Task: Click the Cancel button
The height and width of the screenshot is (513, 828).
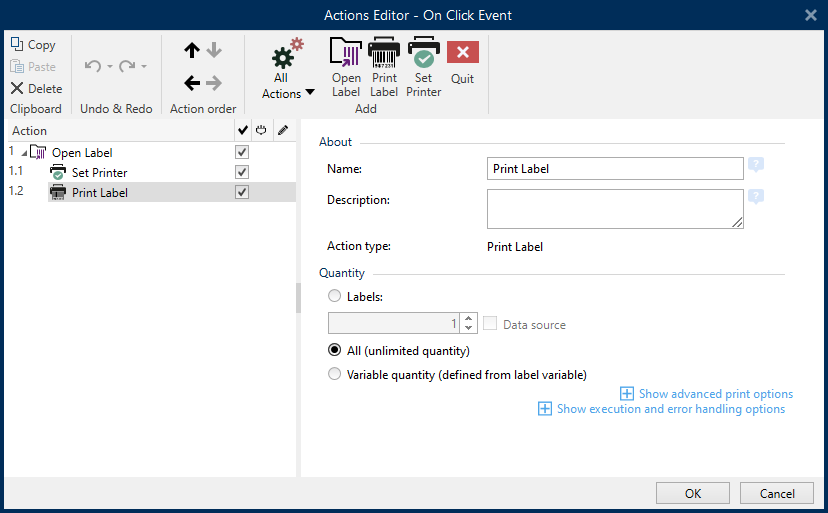Action: coord(777,493)
